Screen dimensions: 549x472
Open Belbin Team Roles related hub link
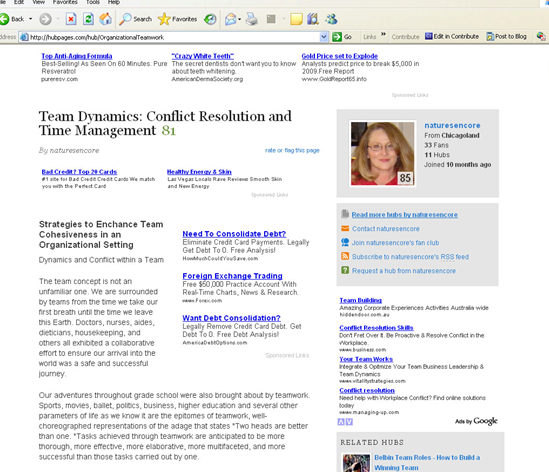(427, 462)
